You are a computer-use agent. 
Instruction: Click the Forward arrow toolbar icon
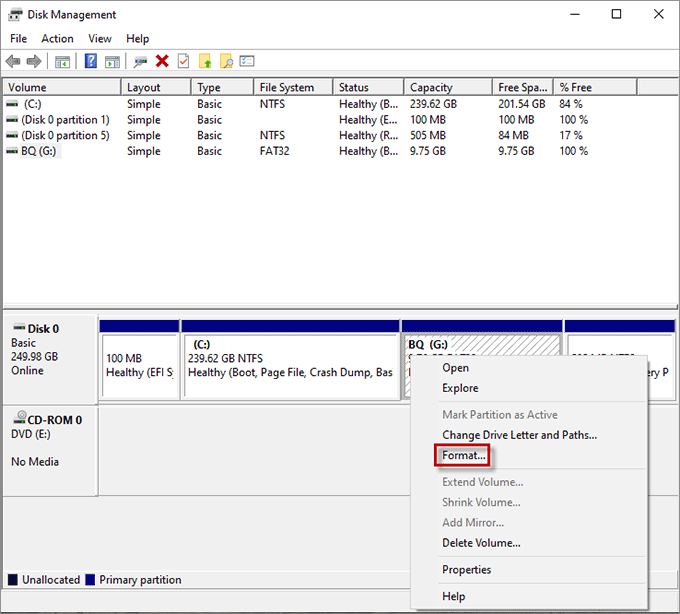tap(33, 62)
